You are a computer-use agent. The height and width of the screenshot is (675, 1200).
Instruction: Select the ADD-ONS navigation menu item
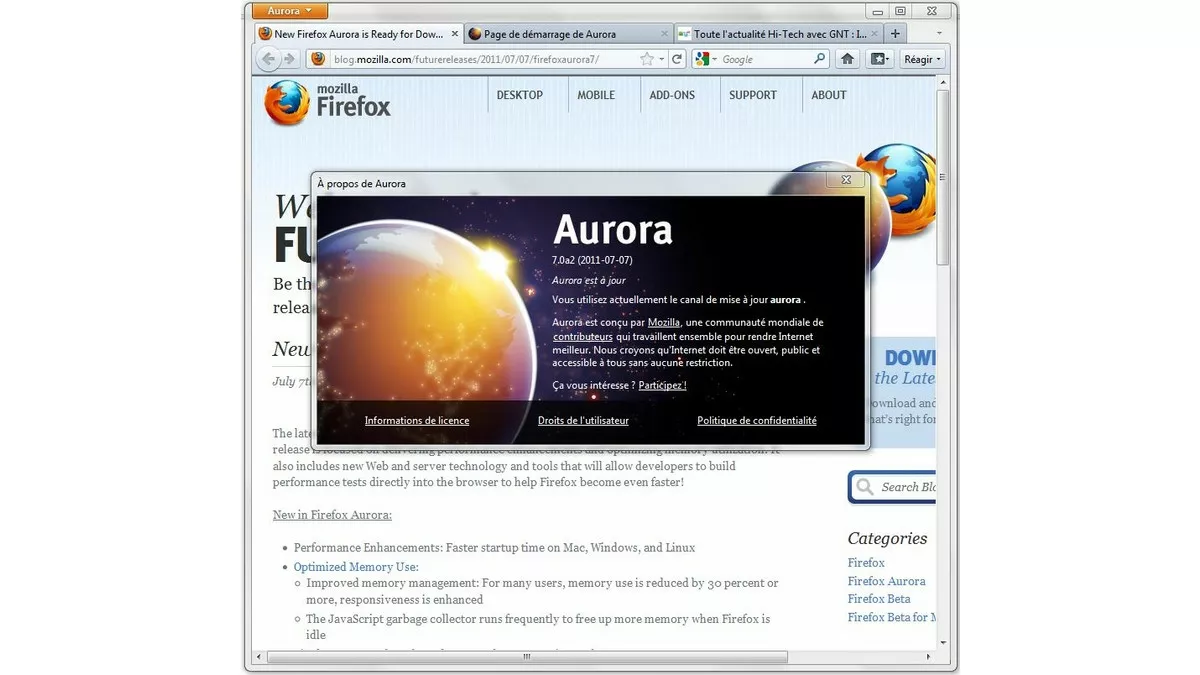pos(672,95)
